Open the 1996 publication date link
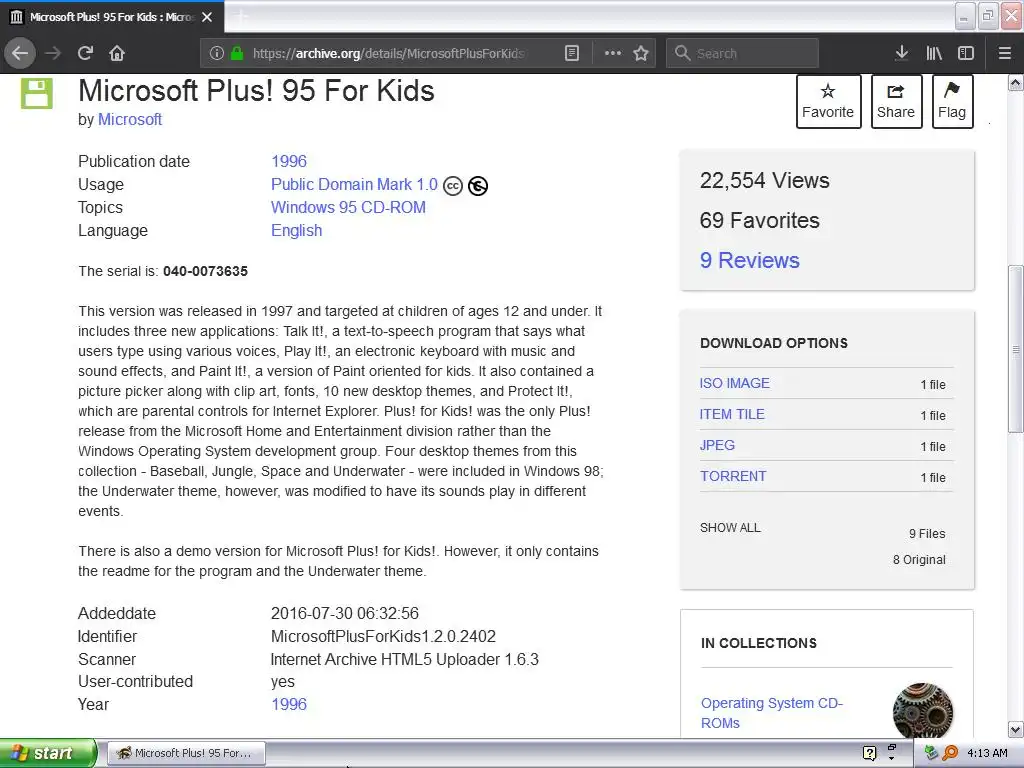Image resolution: width=1024 pixels, height=768 pixels. [x=289, y=161]
